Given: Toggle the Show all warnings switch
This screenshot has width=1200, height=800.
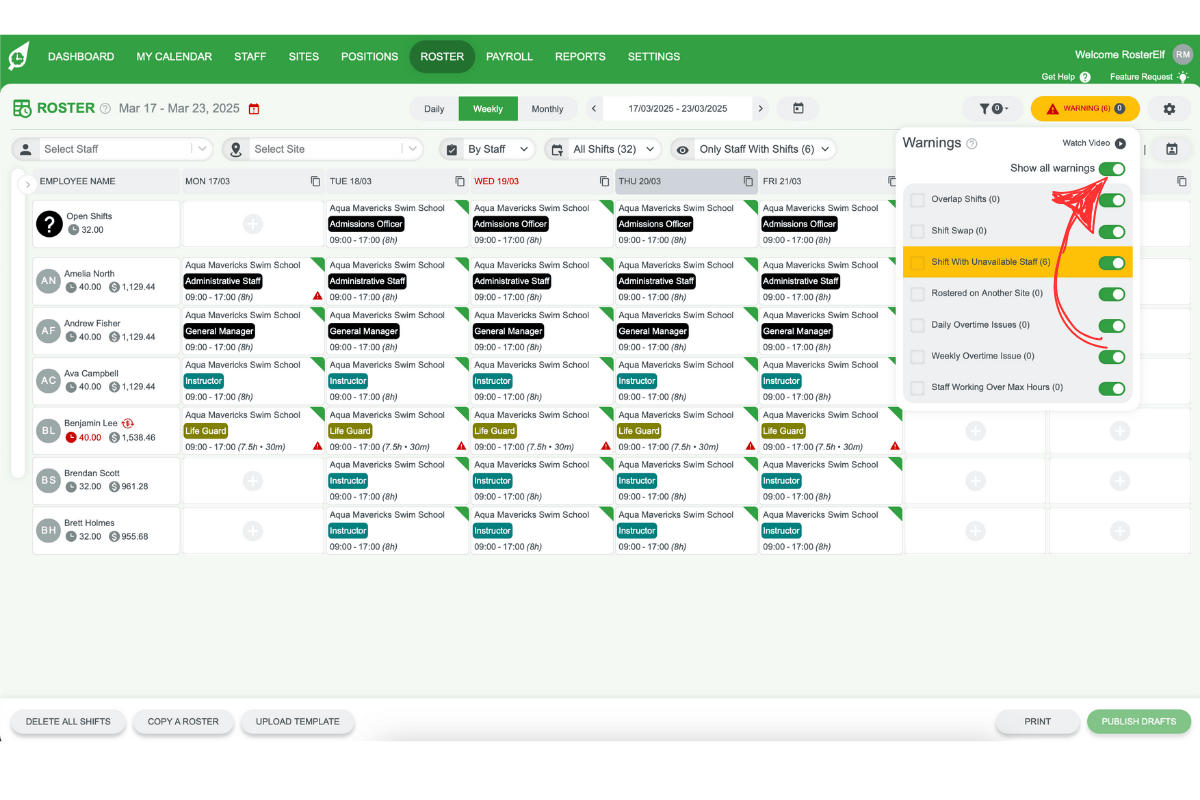Looking at the screenshot, I should (x=1111, y=168).
